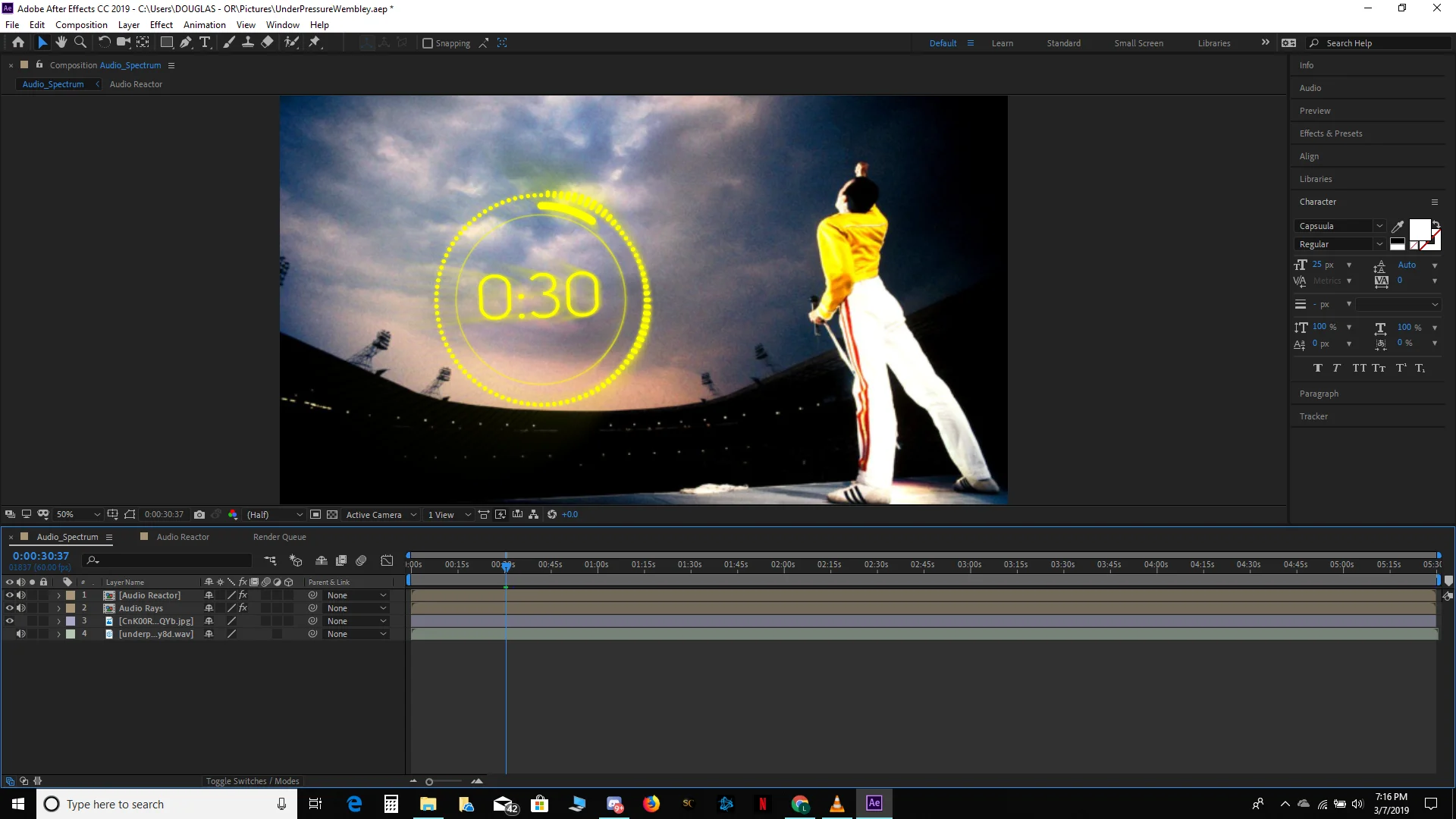This screenshot has width=1456, height=819.
Task: Choose the Clone Stamp tool
Action: (x=248, y=42)
